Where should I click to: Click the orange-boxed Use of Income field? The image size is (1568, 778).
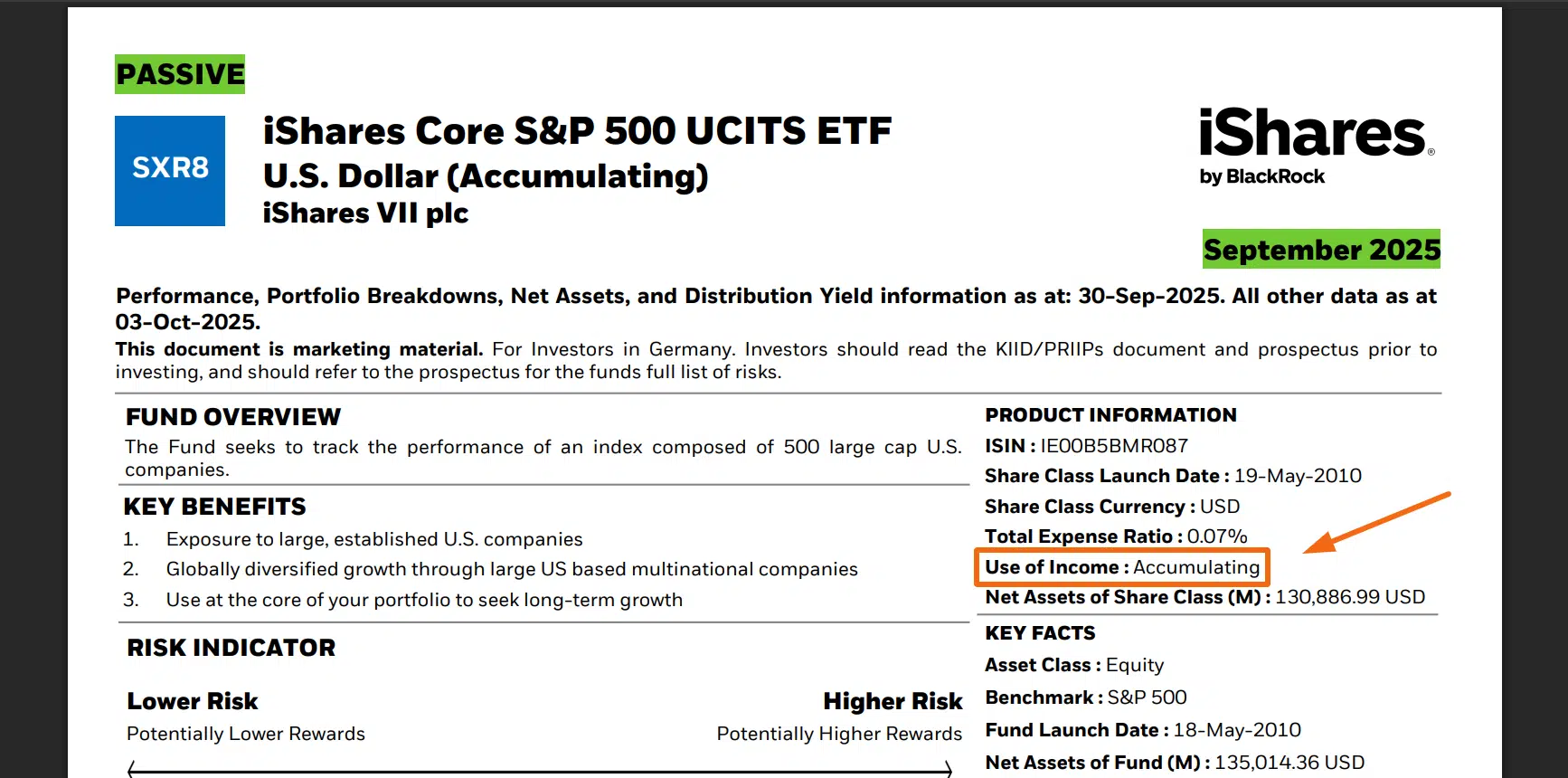(x=1122, y=567)
